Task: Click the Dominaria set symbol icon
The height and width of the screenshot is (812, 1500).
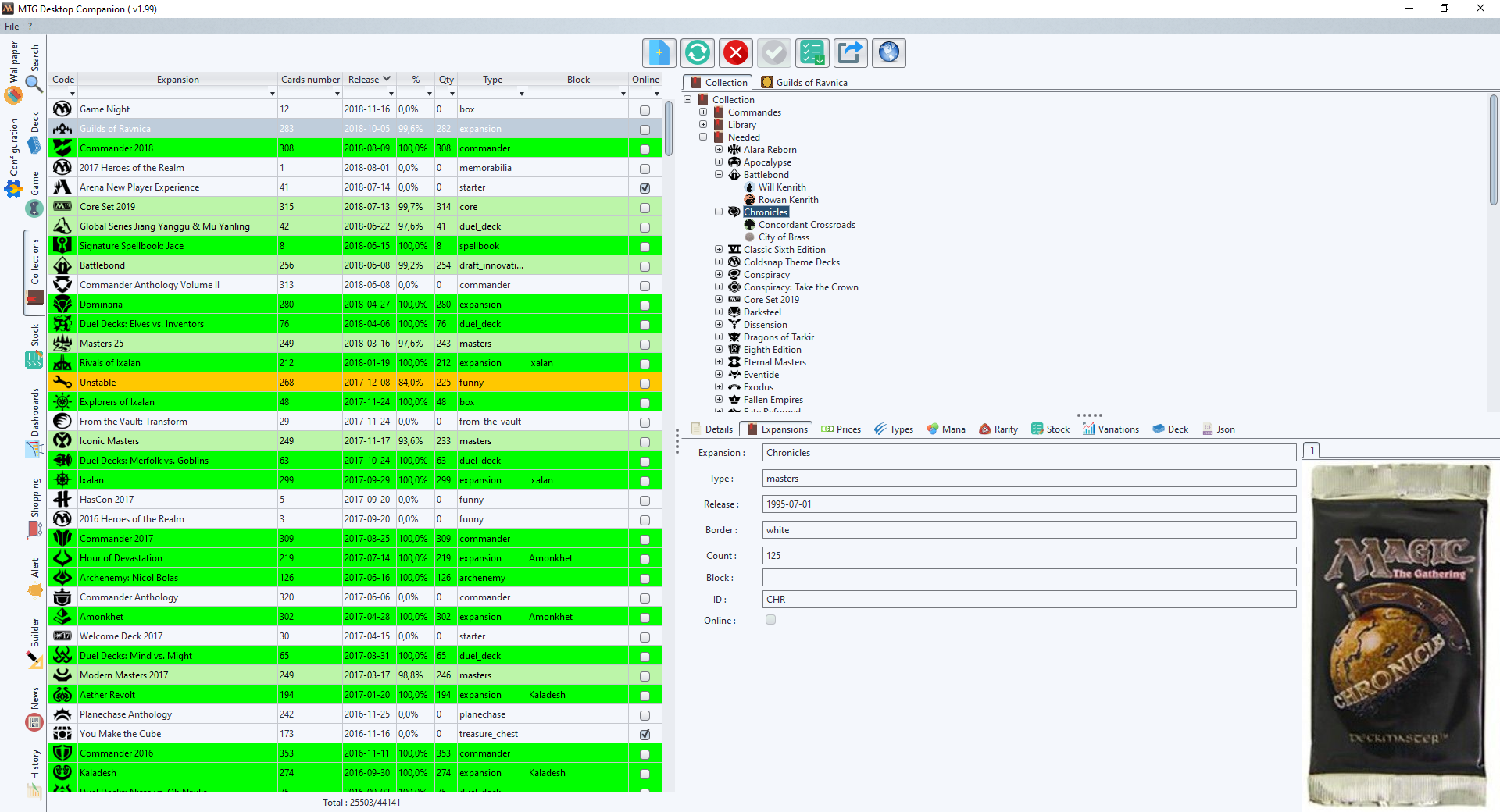Action: [62, 304]
